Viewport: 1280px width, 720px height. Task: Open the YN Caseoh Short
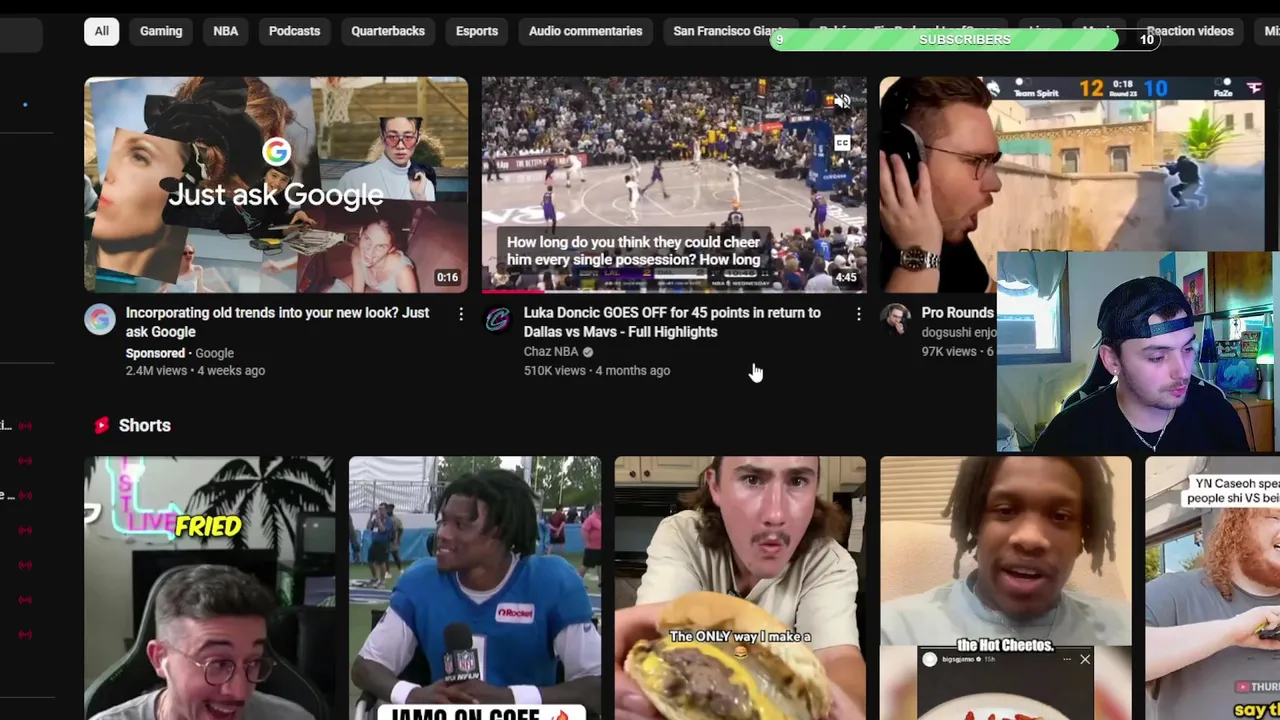[x=1212, y=588]
